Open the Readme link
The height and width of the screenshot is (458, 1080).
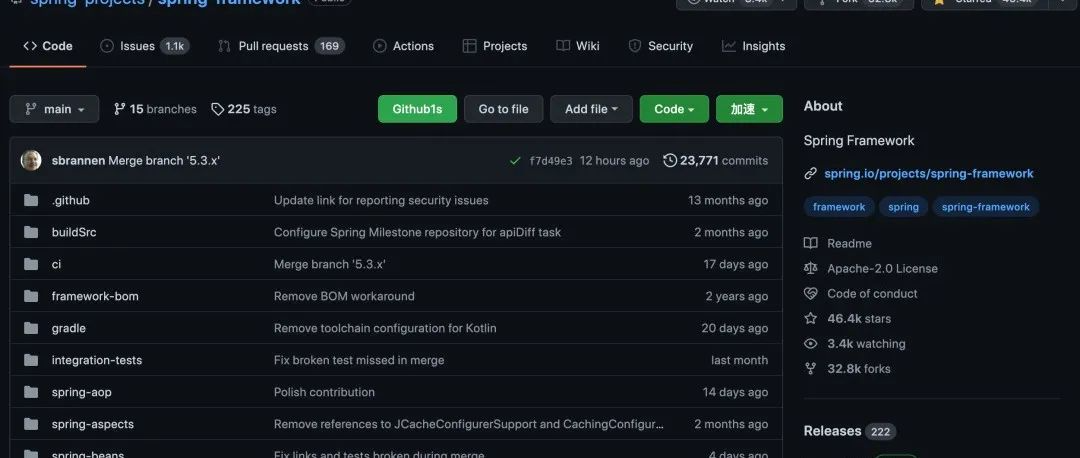pos(849,243)
